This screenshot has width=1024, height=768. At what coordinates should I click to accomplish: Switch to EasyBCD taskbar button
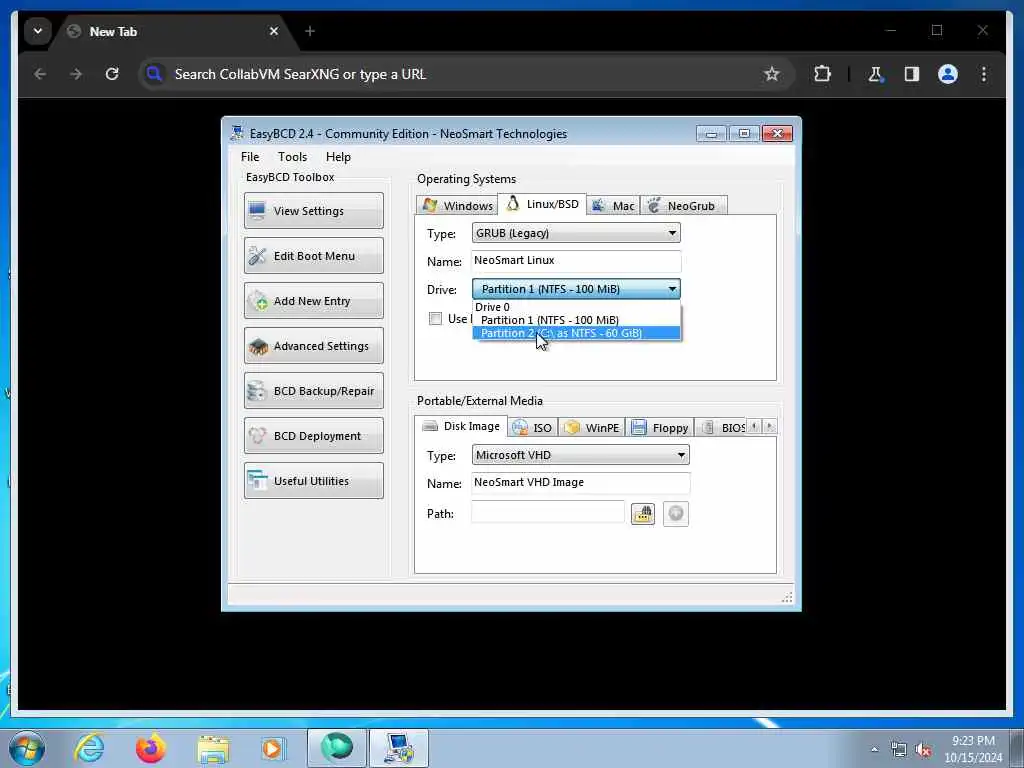click(399, 748)
